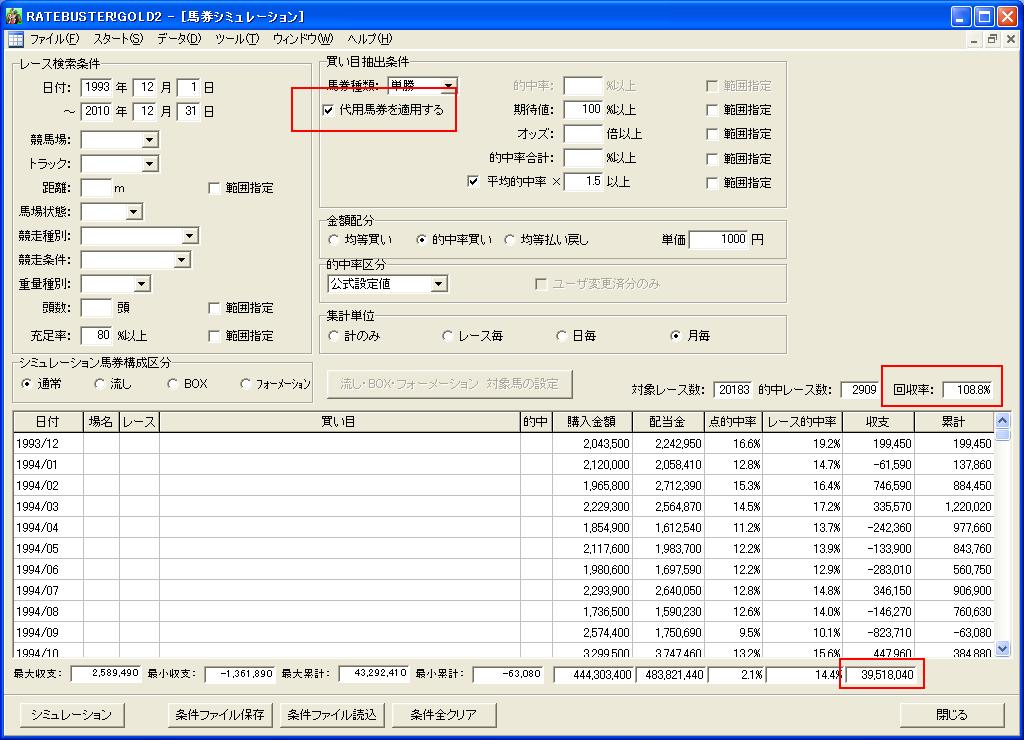Viewport: 1024px width, 740px height.
Task: Click the 日付 column header
Action: tap(48, 422)
